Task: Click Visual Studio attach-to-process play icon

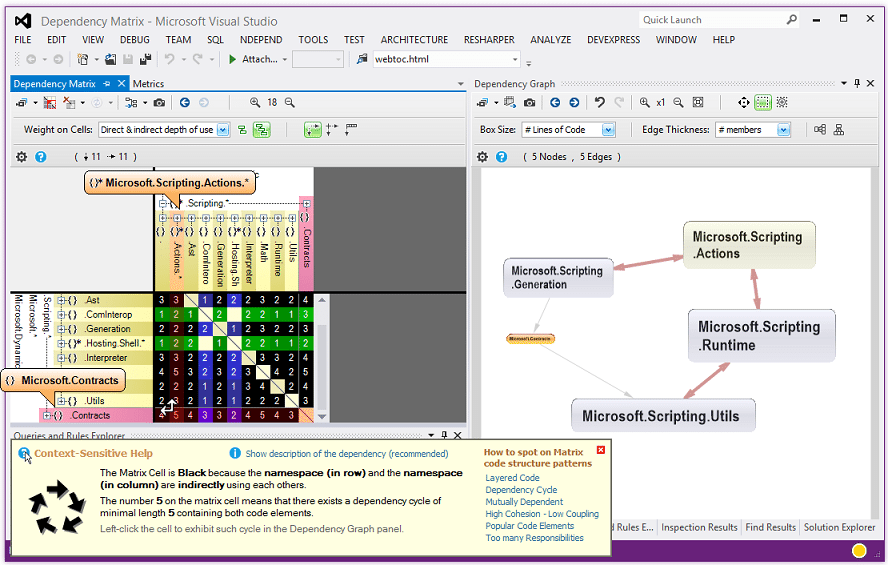Action: 232,59
